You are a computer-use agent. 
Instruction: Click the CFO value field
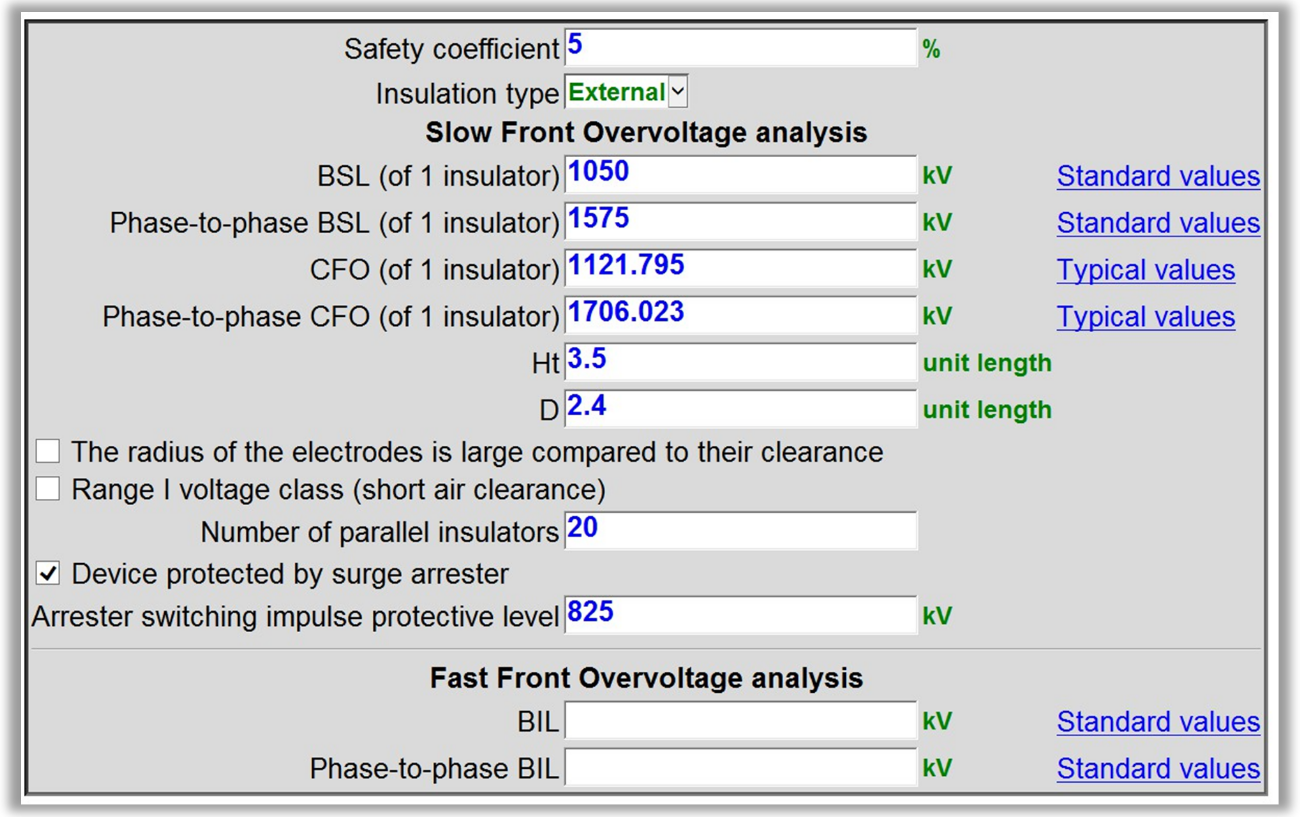point(740,269)
